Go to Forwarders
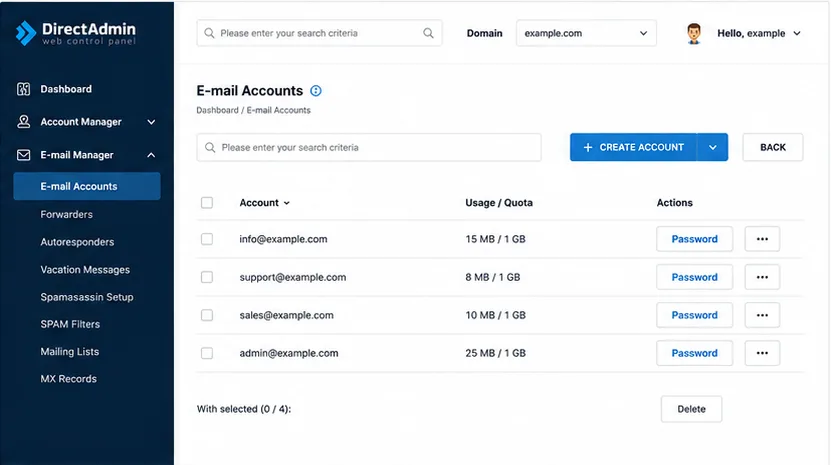Viewport: 831px width, 465px height. click(66, 214)
